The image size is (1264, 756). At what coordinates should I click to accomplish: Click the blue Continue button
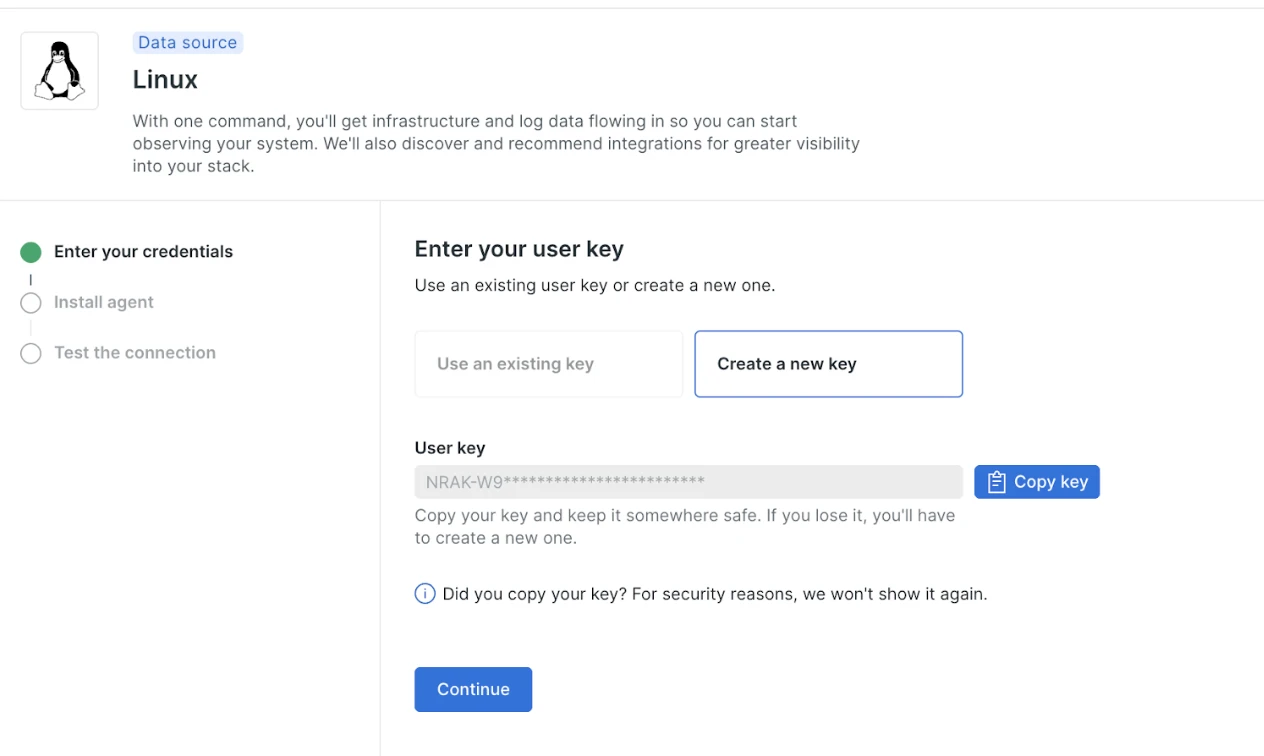tap(473, 689)
